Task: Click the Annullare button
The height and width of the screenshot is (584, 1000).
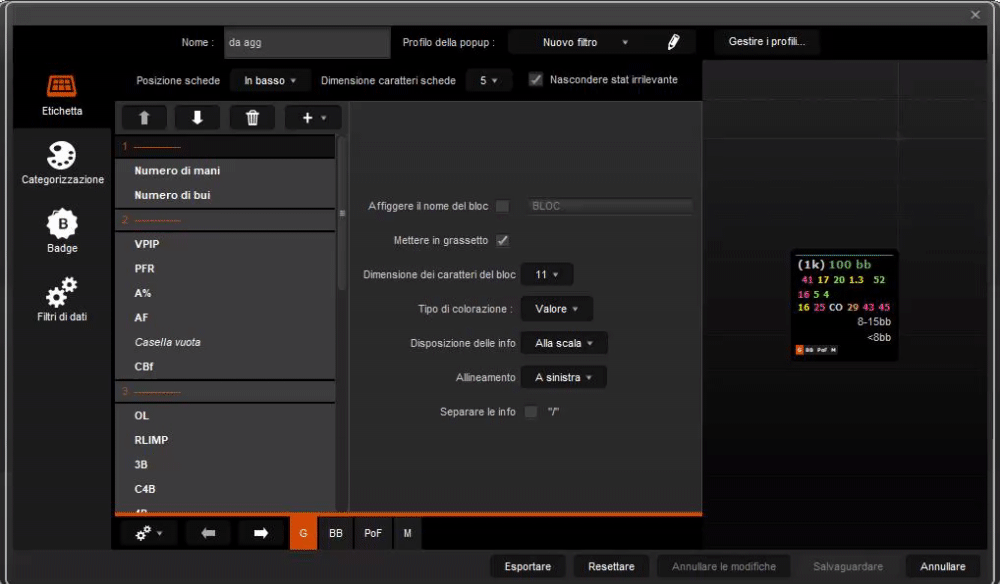Action: point(943,566)
